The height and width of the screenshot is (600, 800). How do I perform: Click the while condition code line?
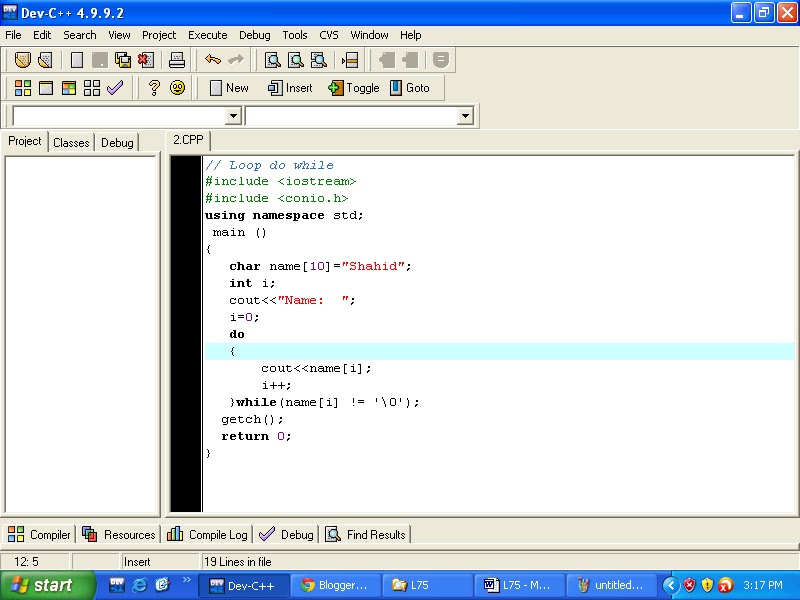click(324, 403)
